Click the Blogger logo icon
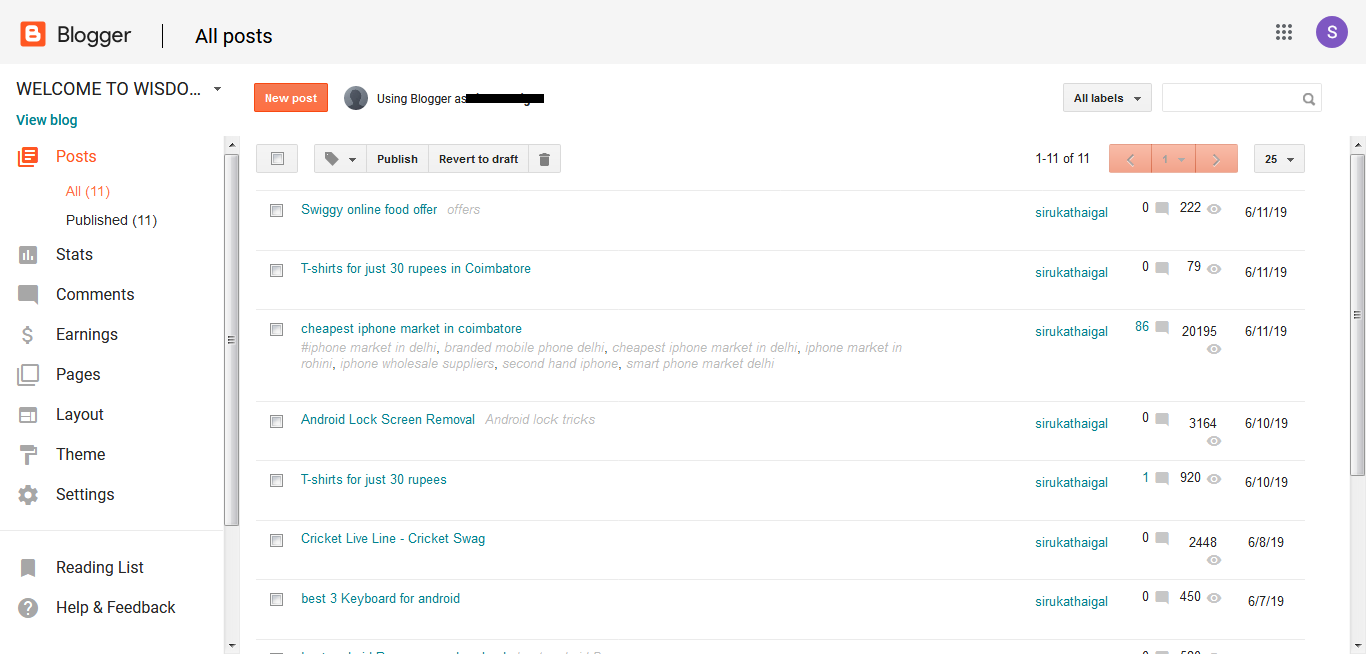 [x=33, y=35]
